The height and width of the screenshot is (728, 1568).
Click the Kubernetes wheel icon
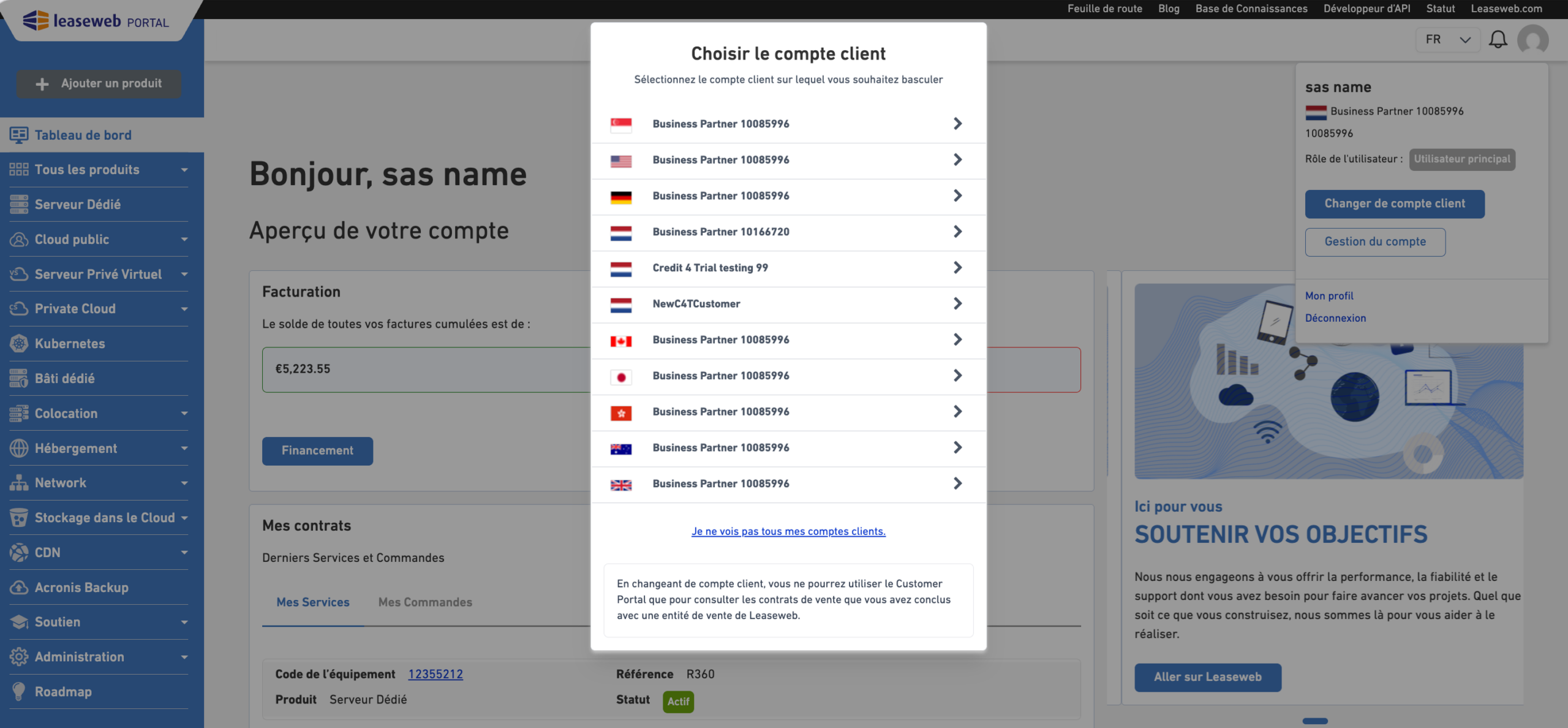point(18,344)
